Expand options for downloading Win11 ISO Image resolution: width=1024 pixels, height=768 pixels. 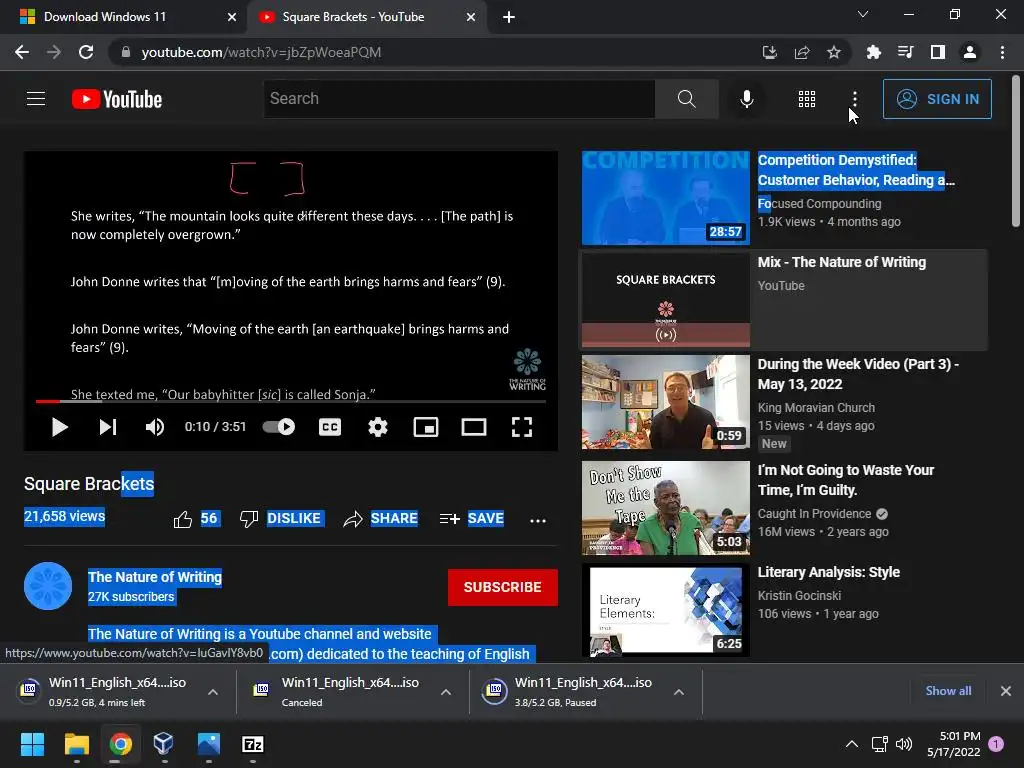[212, 692]
